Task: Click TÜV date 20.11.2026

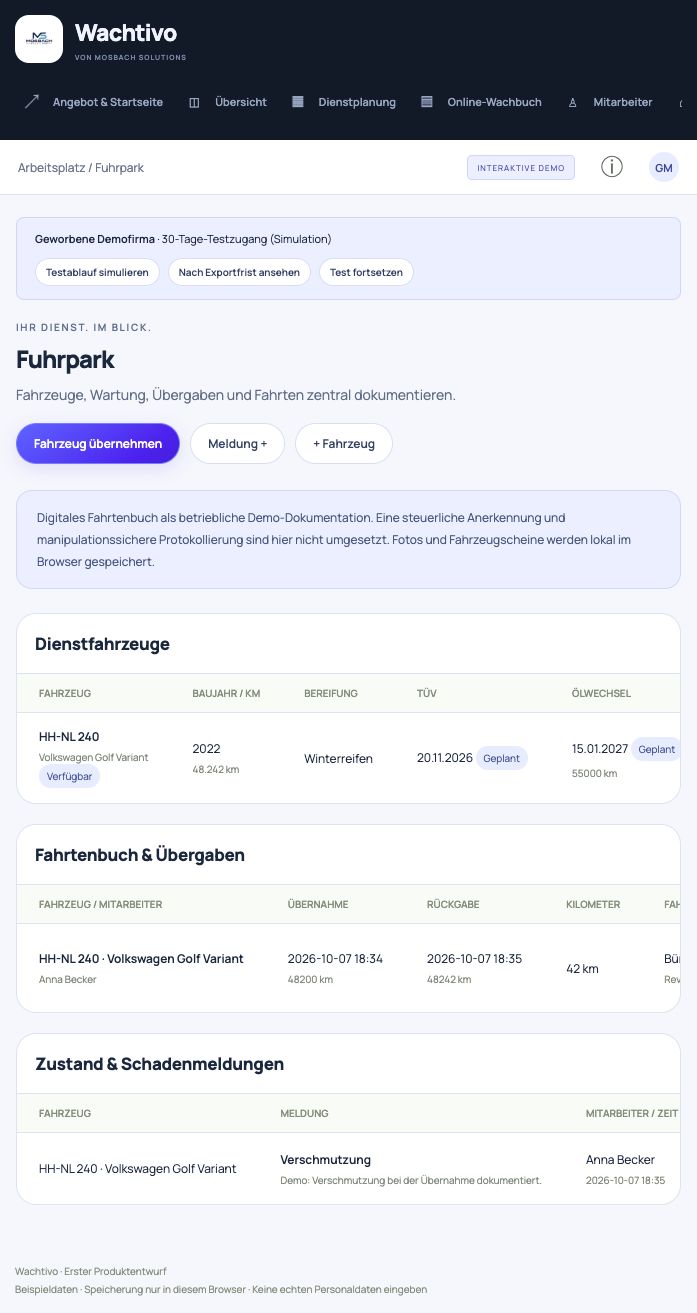Action: (445, 758)
